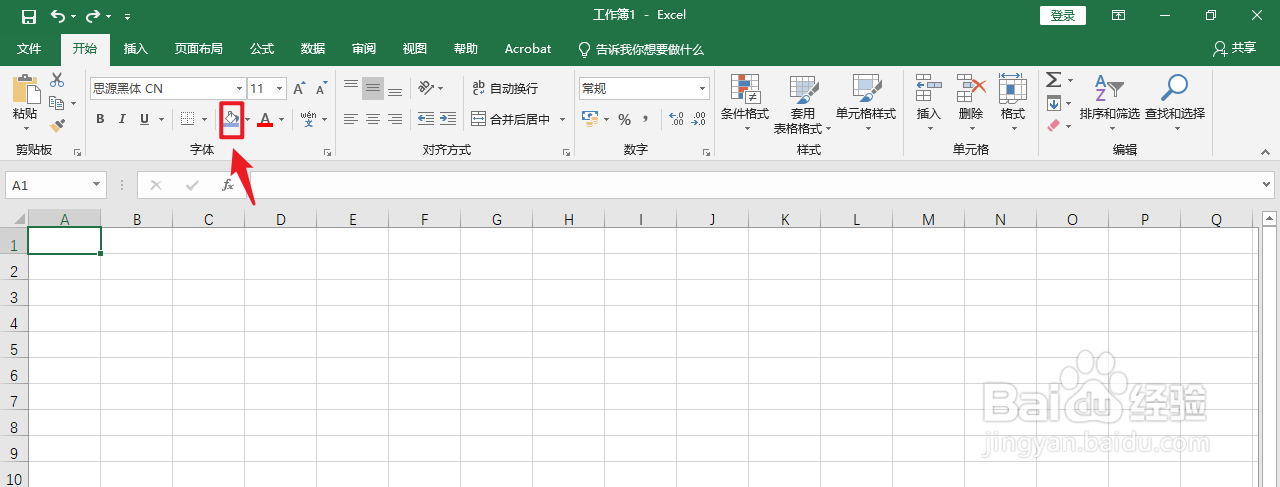Apply percent style with % icon

624,119
